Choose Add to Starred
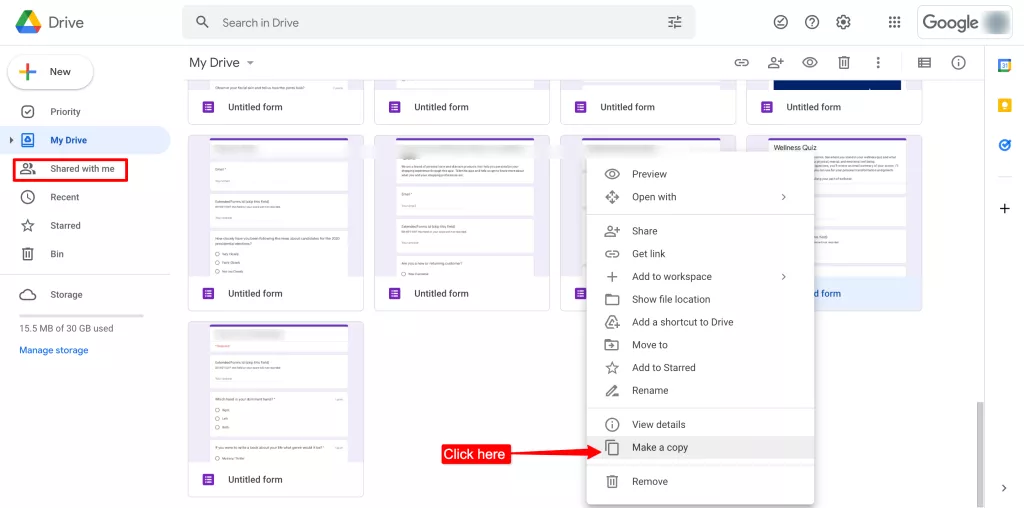The image size is (1024, 508). point(700,368)
